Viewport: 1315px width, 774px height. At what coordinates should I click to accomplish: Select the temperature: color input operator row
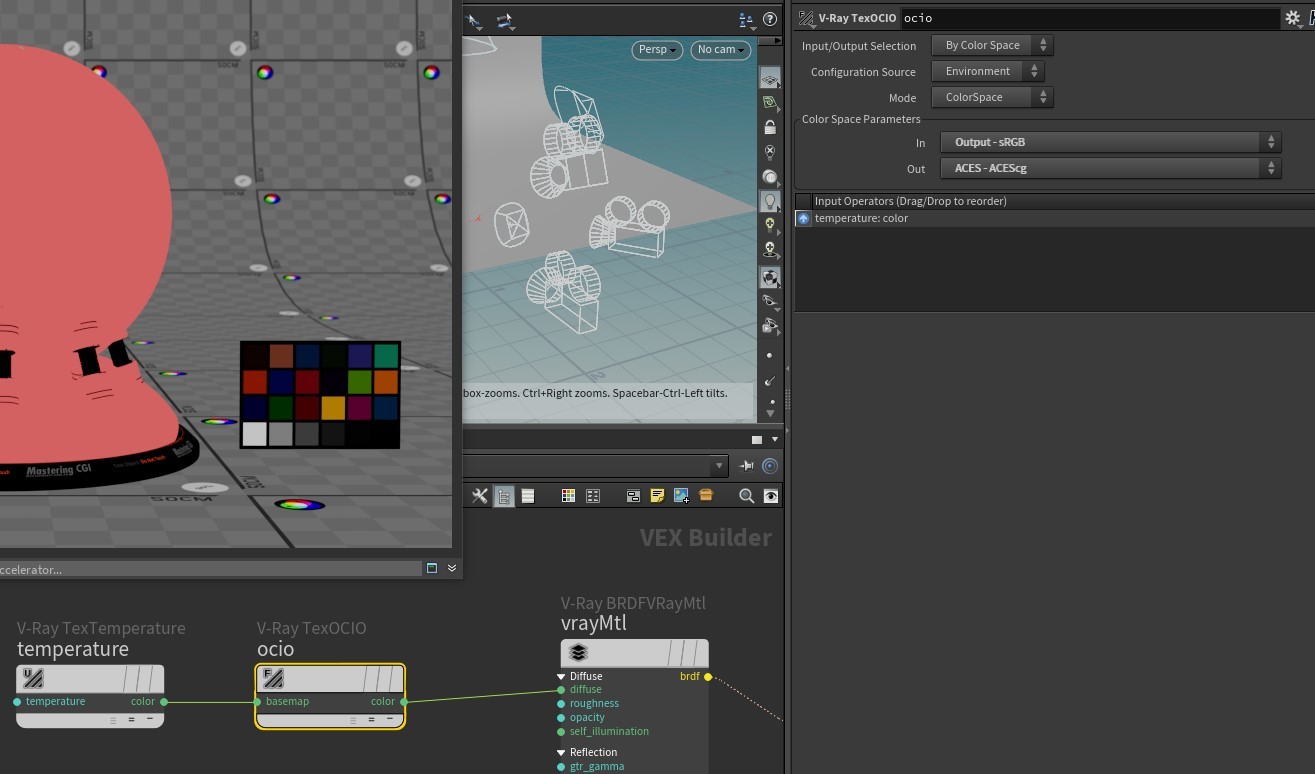1054,218
